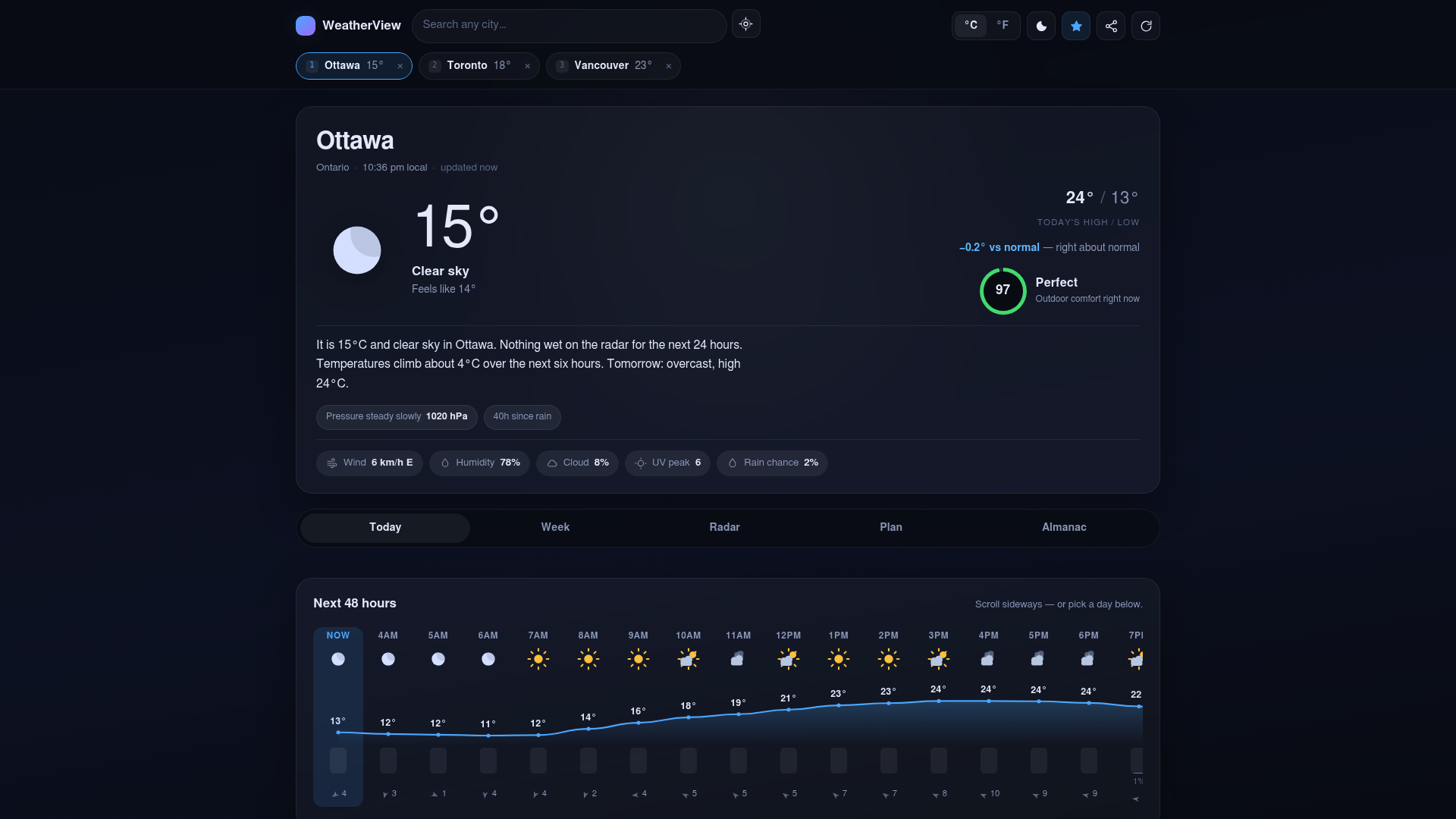Click the sun icon in UV peak chip

[x=641, y=463]
